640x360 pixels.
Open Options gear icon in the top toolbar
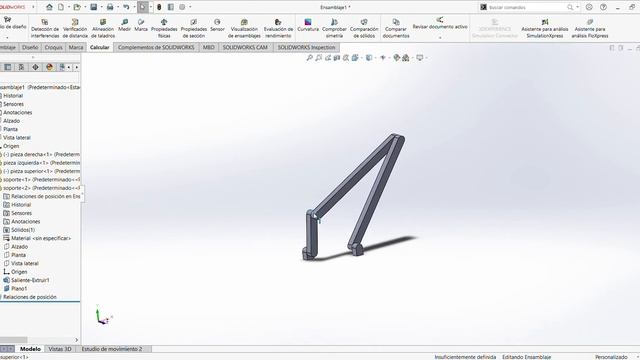click(x=182, y=7)
